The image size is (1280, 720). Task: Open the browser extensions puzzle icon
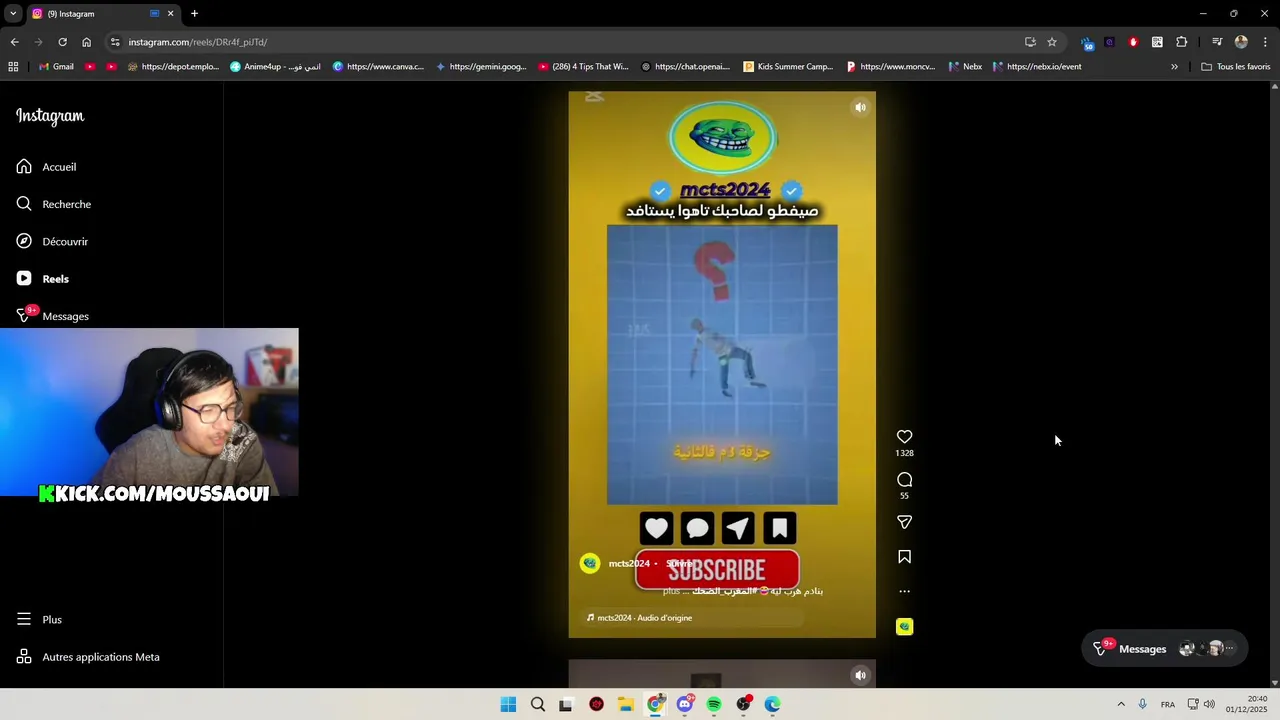(x=1182, y=42)
